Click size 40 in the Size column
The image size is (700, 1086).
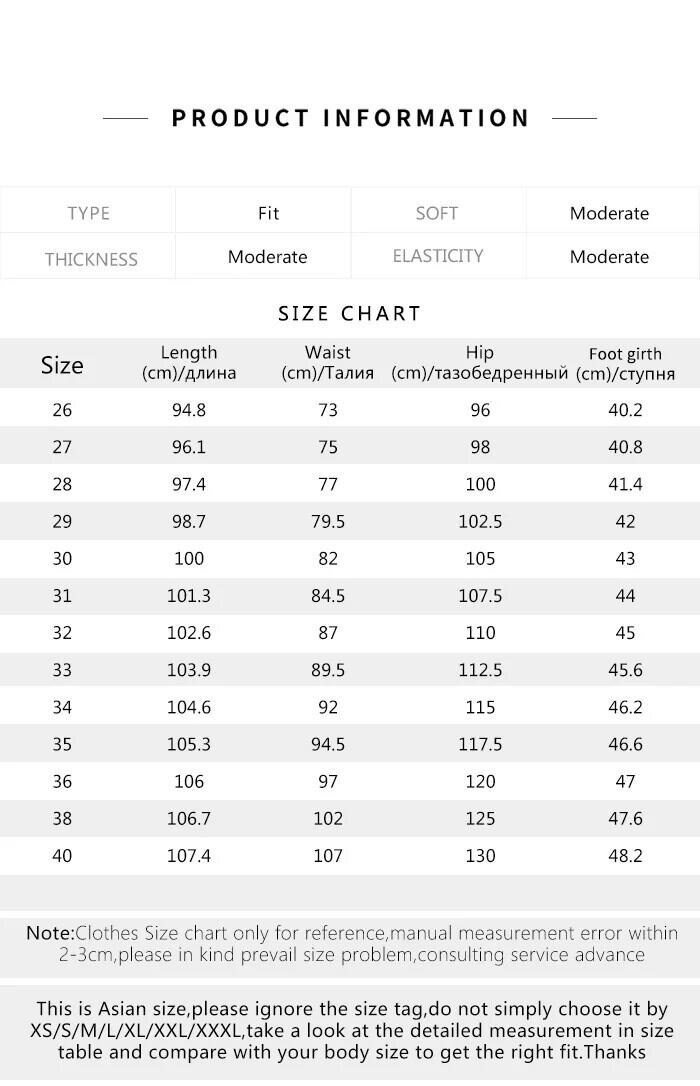[62, 856]
